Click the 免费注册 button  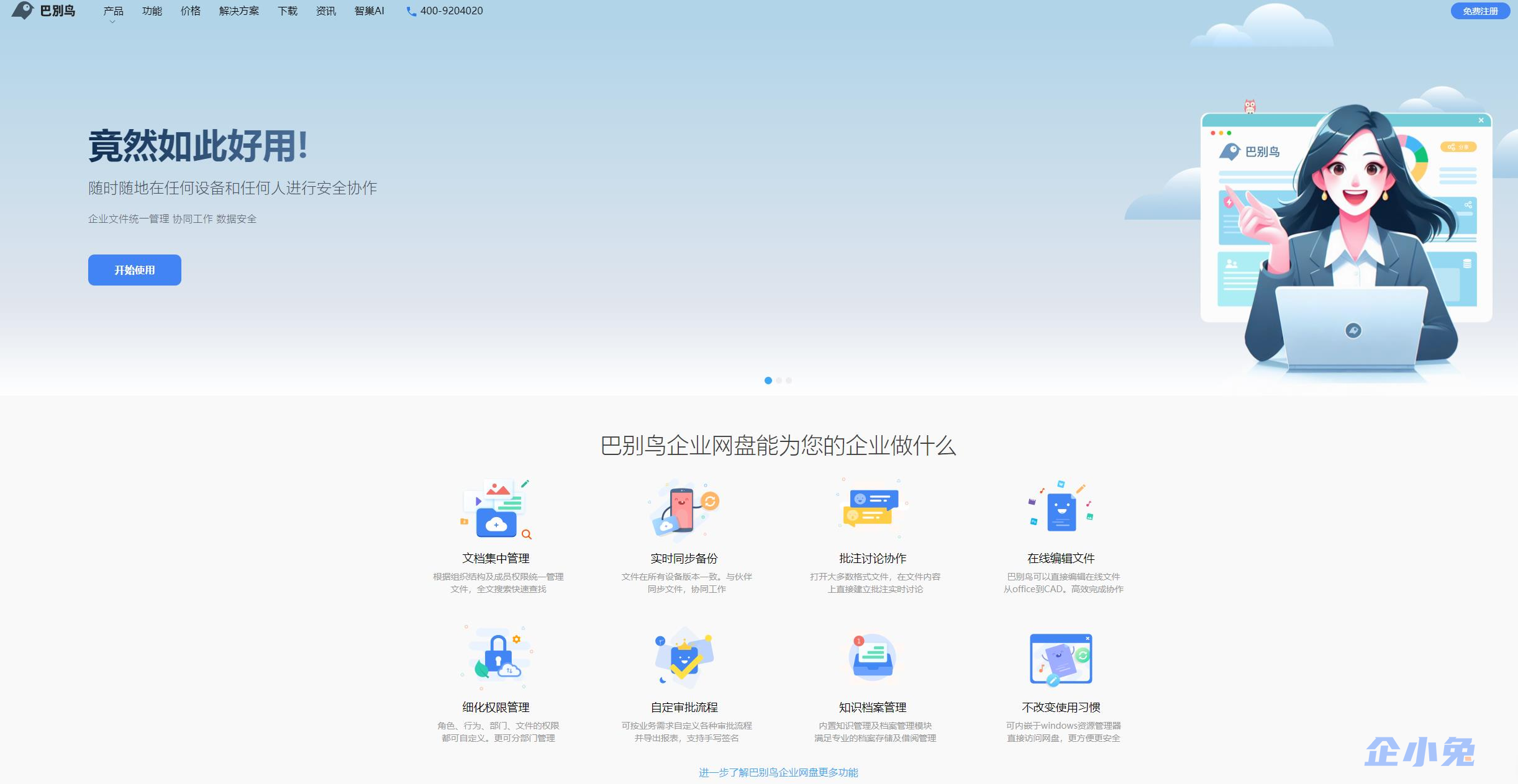(1481, 11)
